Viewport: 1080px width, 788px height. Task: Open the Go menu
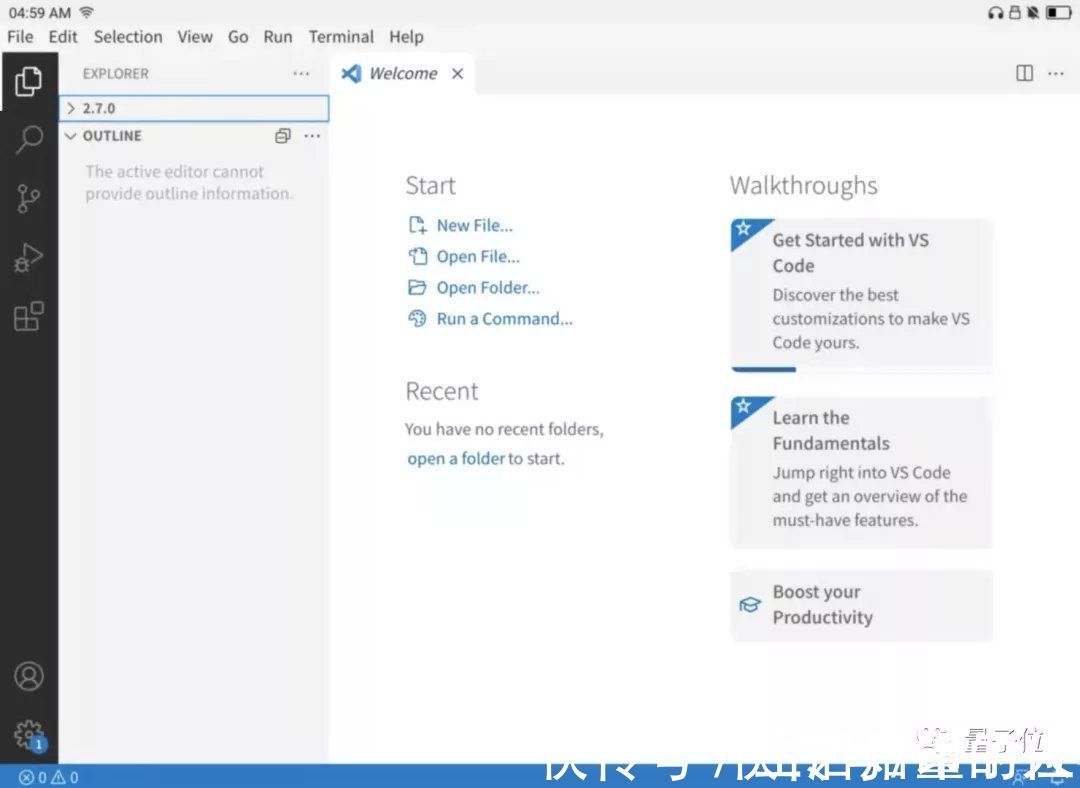point(238,37)
